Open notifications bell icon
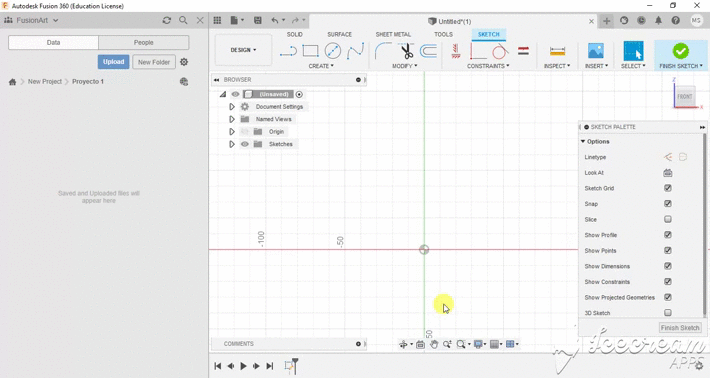 tap(658, 20)
